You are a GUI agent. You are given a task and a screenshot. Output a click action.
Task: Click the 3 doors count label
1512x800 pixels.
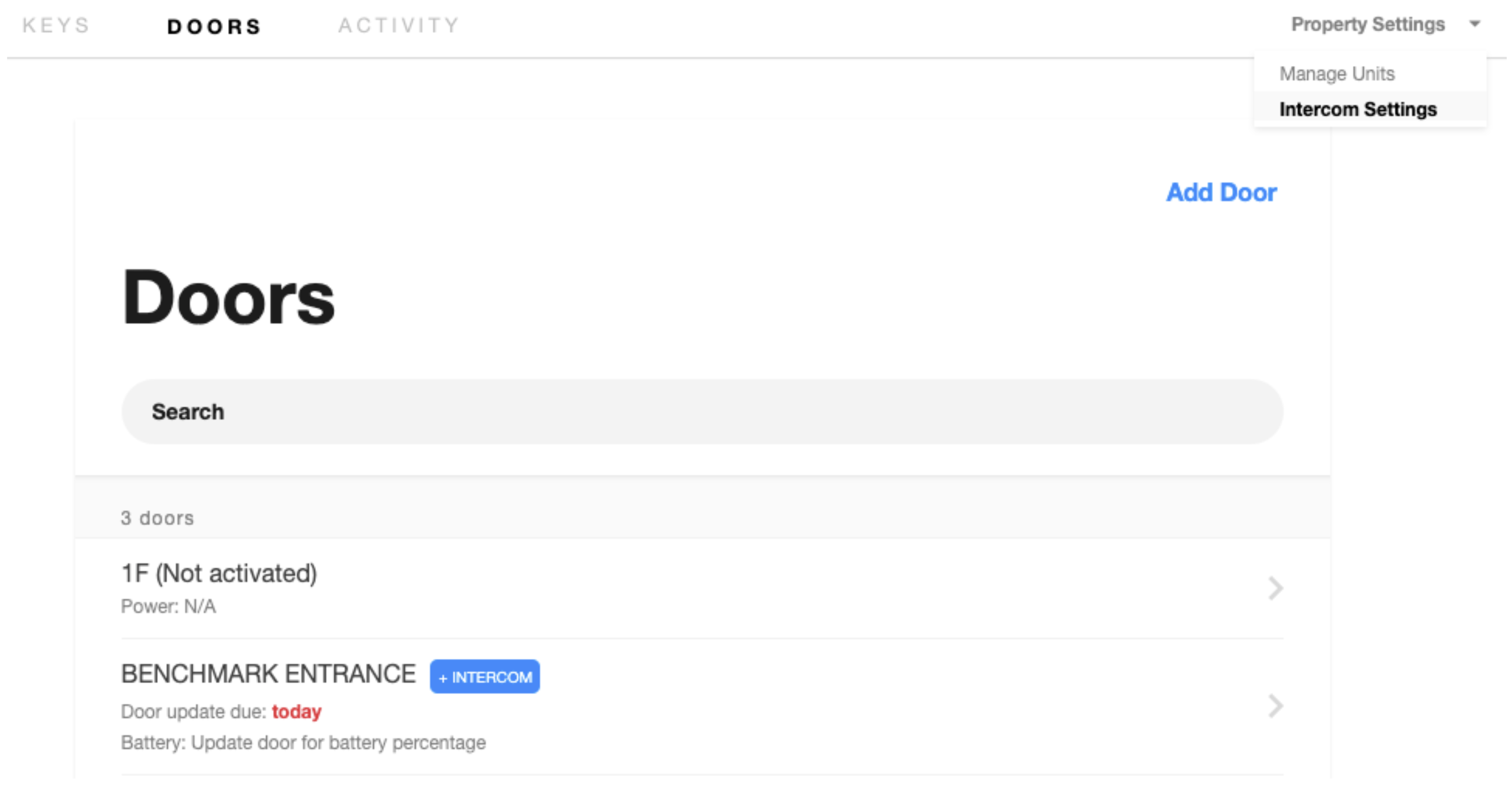157,518
